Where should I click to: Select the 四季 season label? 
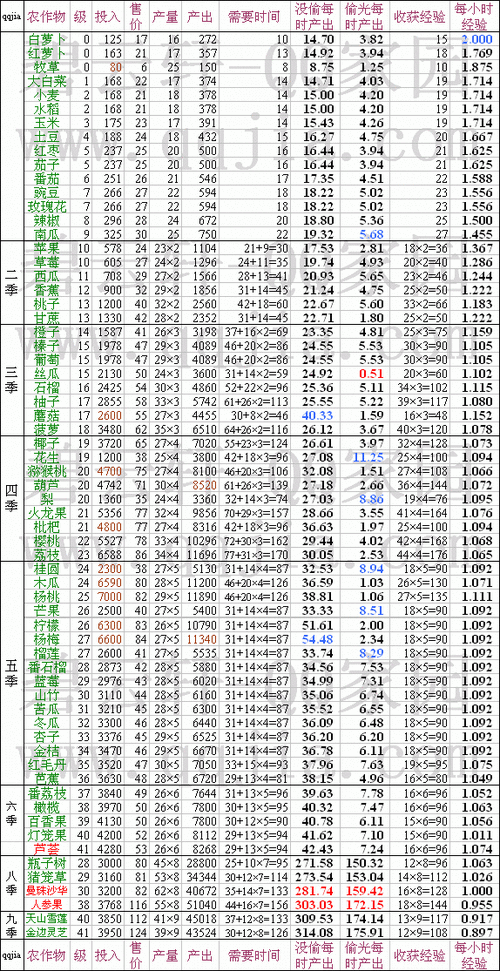12,499
